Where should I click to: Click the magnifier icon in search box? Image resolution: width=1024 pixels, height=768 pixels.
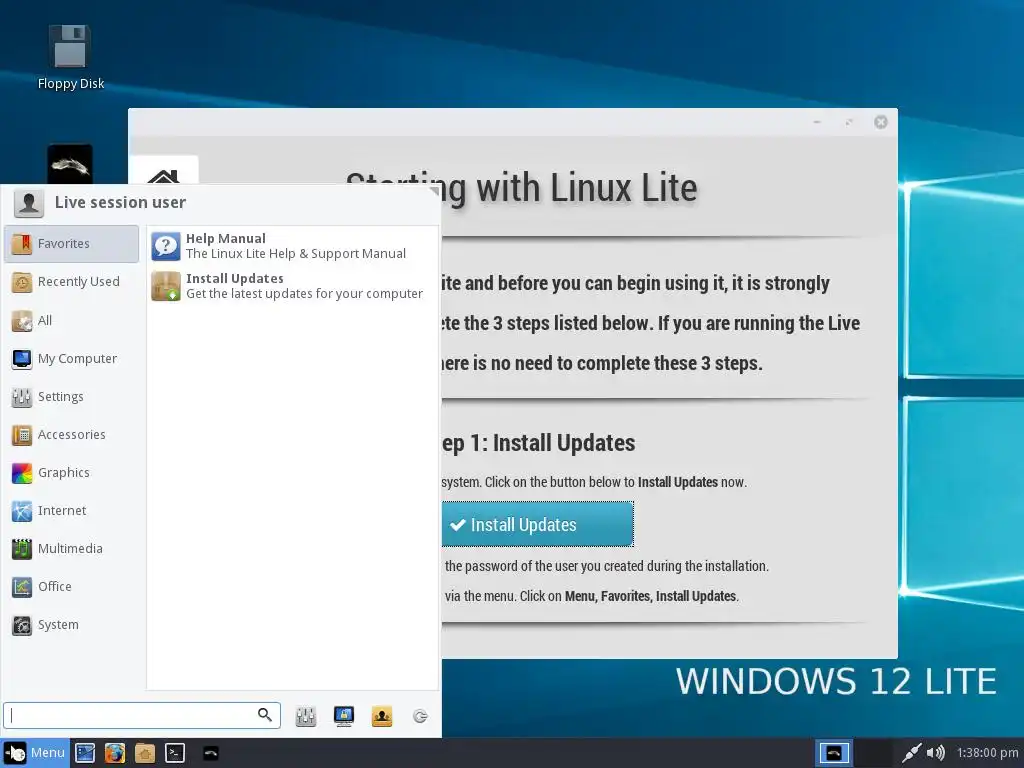point(264,715)
